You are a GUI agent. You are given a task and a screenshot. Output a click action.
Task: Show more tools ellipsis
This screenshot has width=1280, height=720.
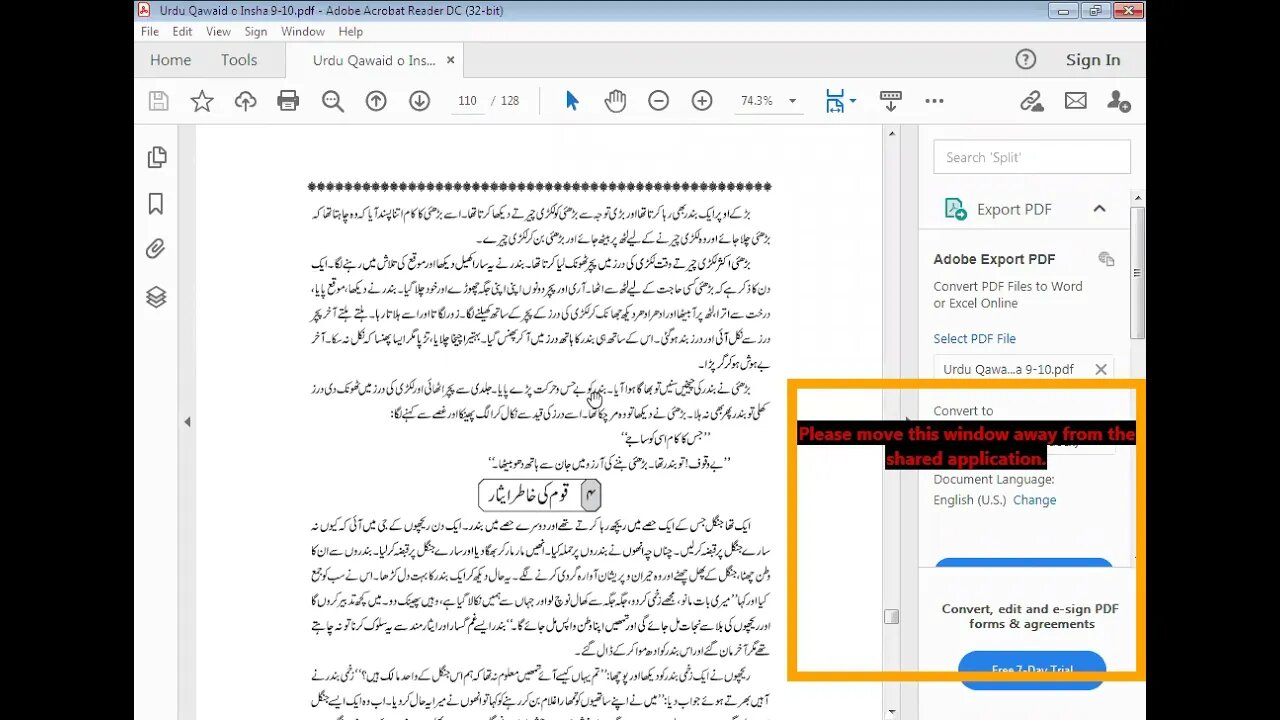[934, 101]
